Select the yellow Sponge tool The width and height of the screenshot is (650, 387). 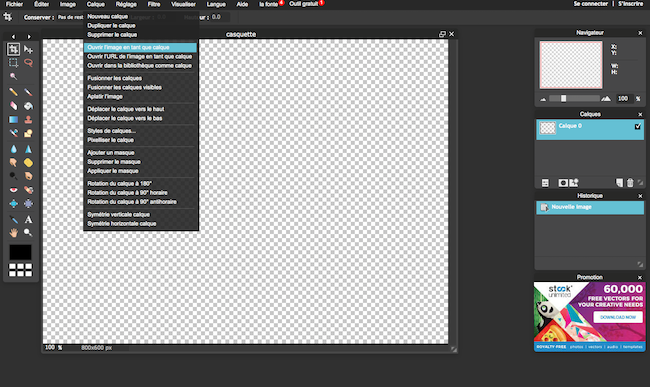28,162
